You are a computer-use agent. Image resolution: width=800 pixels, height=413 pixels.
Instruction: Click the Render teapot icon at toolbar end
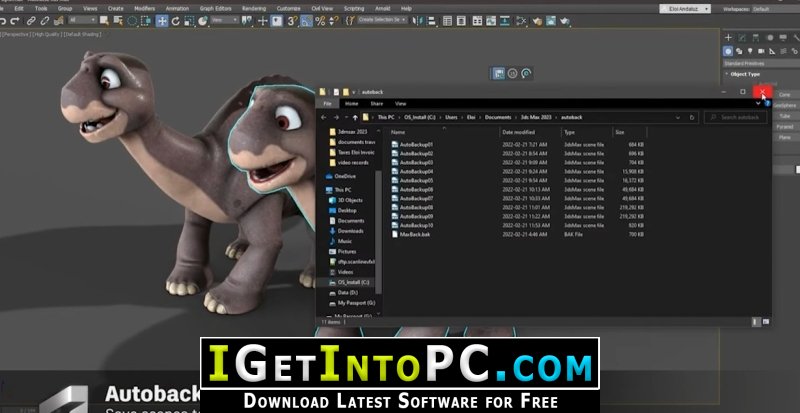tap(564, 21)
